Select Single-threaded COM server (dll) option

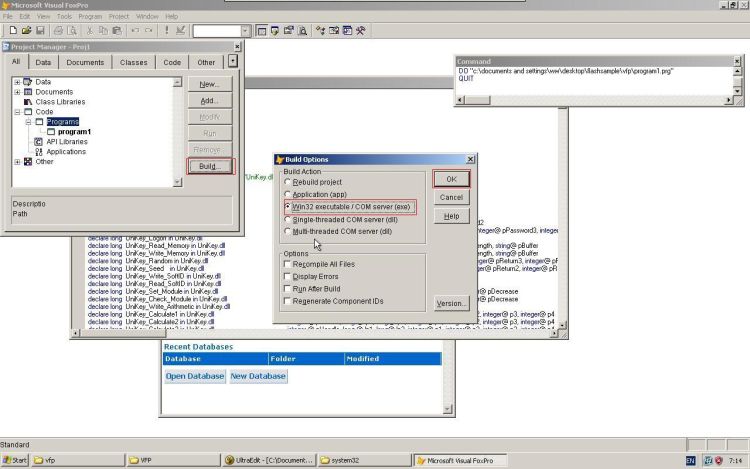coord(287,219)
